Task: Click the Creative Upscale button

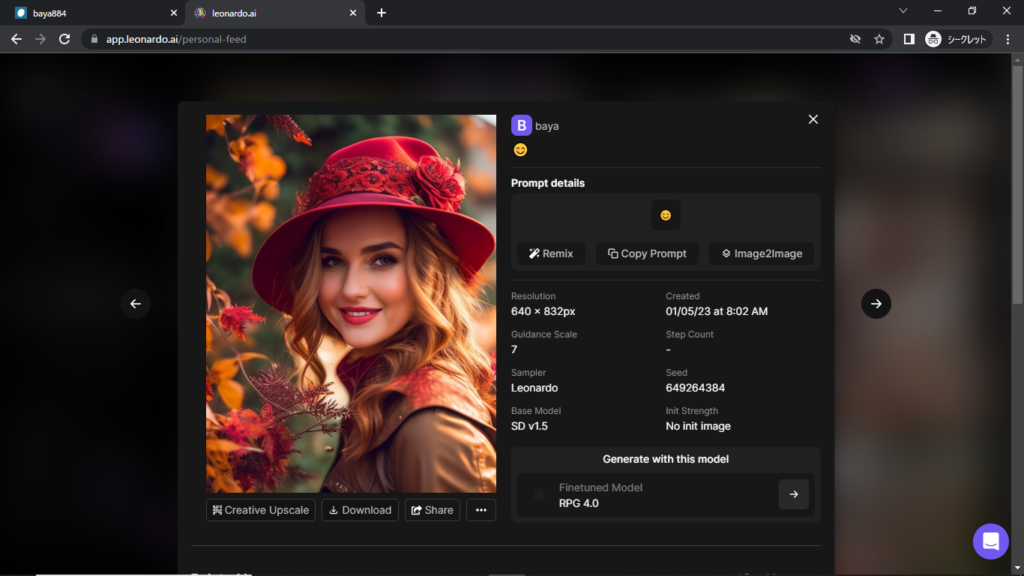Action: tap(261, 510)
